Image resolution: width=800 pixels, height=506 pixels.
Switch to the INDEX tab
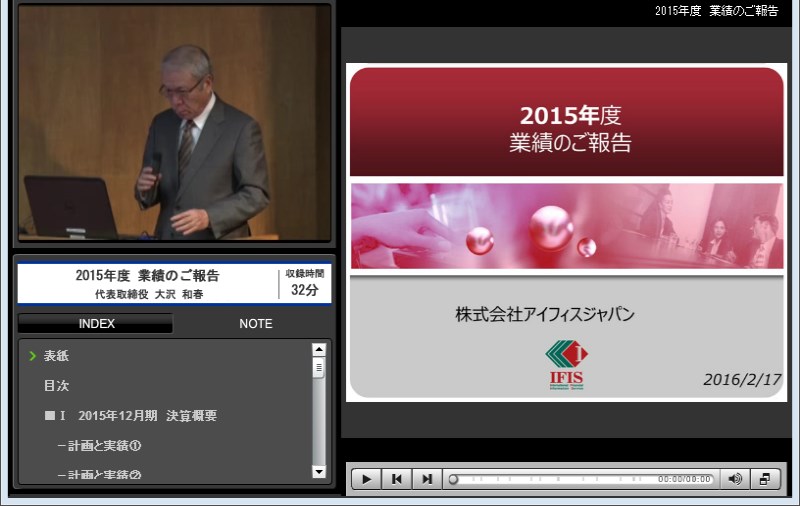[96, 323]
